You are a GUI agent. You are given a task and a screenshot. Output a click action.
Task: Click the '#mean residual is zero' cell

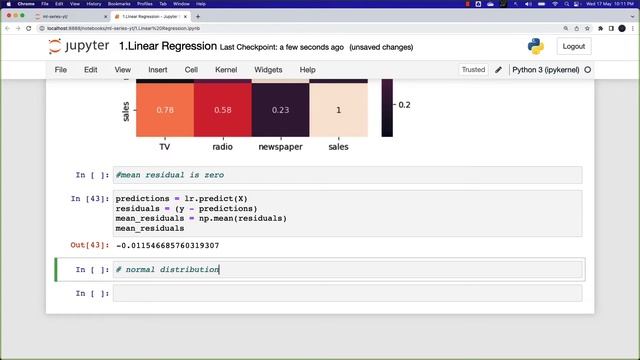(347, 175)
